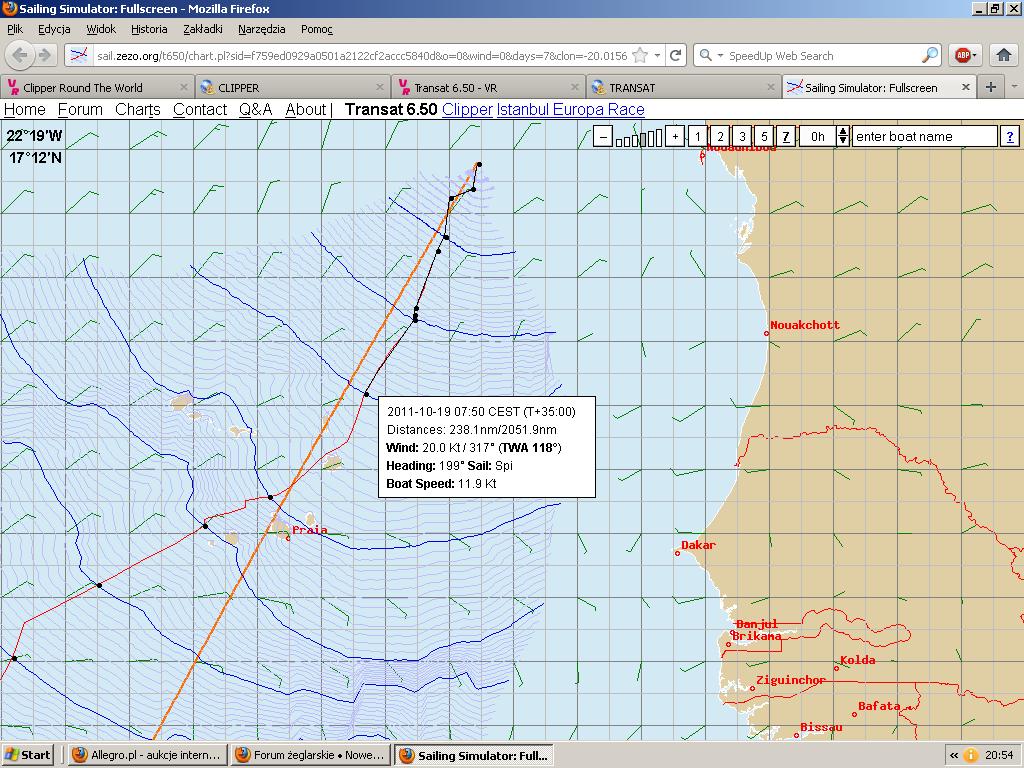Click the enter boat name field
Viewport: 1024px width, 768px height.
pos(924,136)
